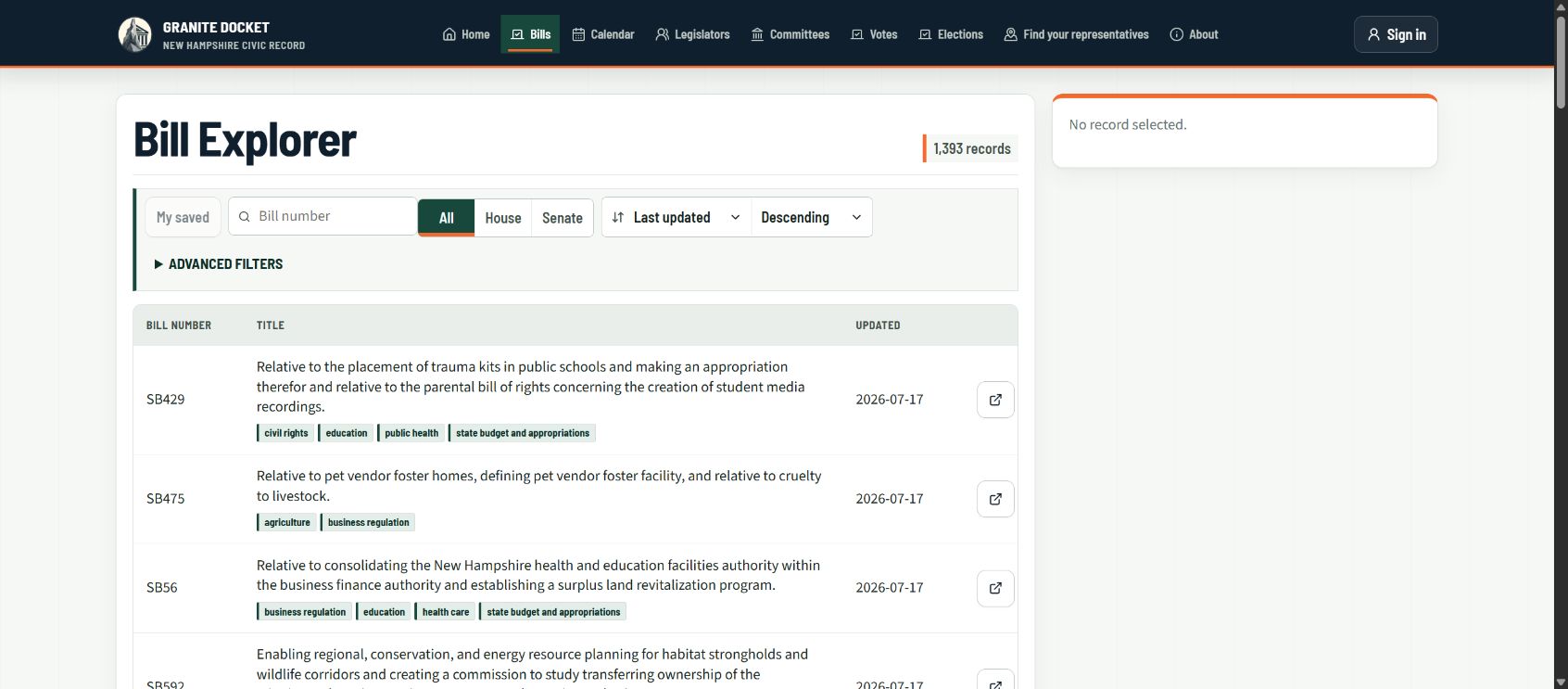Click the updated date in SB429 row

pyautogui.click(x=890, y=400)
